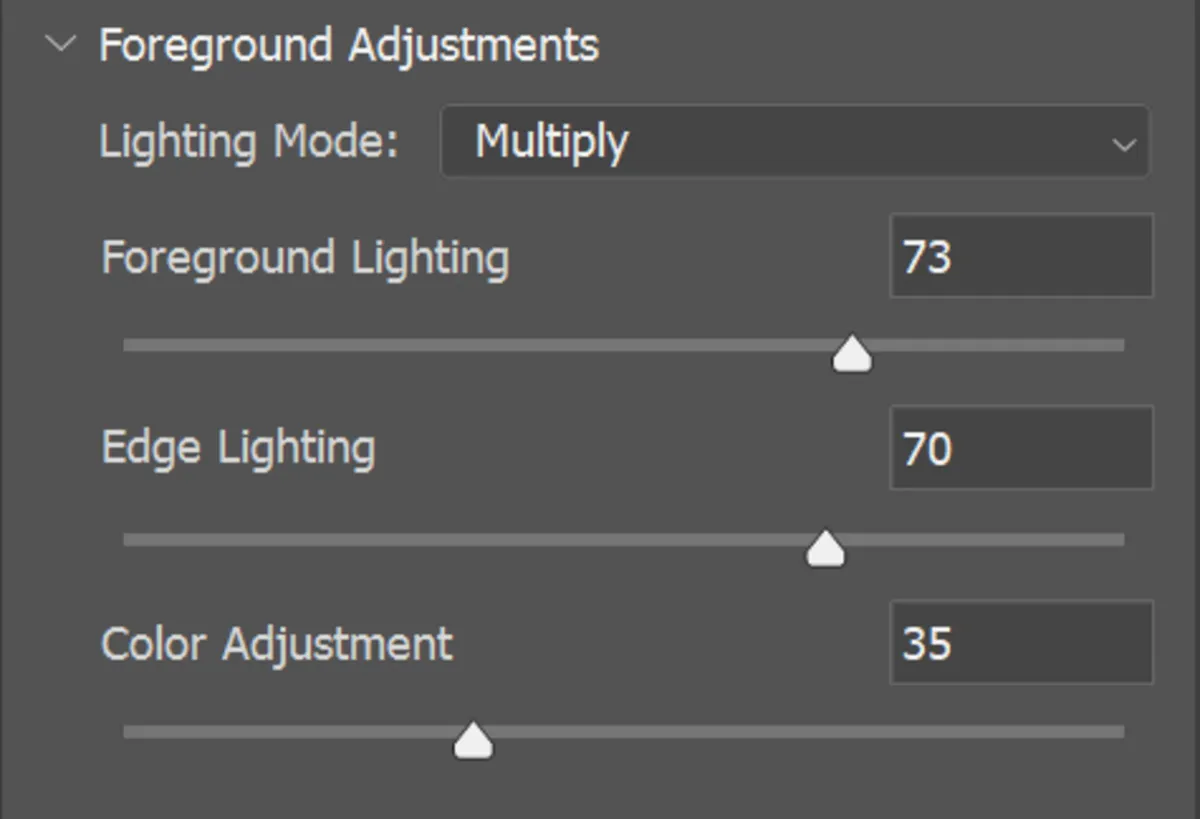The height and width of the screenshot is (819, 1200).
Task: Click the Edge Lighting slider thumb
Action: (824, 546)
